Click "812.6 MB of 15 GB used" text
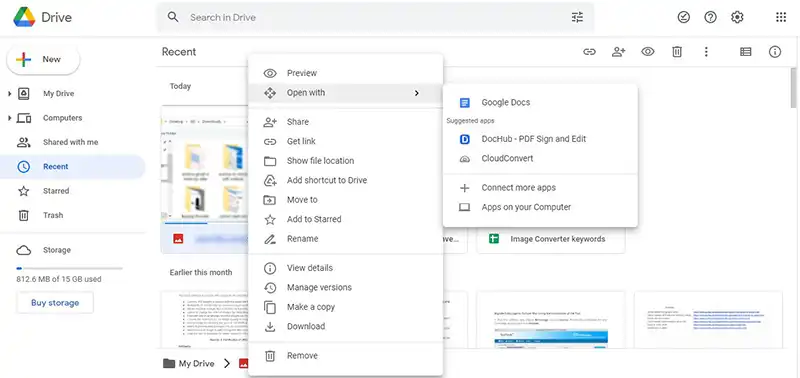This screenshot has width=800, height=378. tap(59, 280)
